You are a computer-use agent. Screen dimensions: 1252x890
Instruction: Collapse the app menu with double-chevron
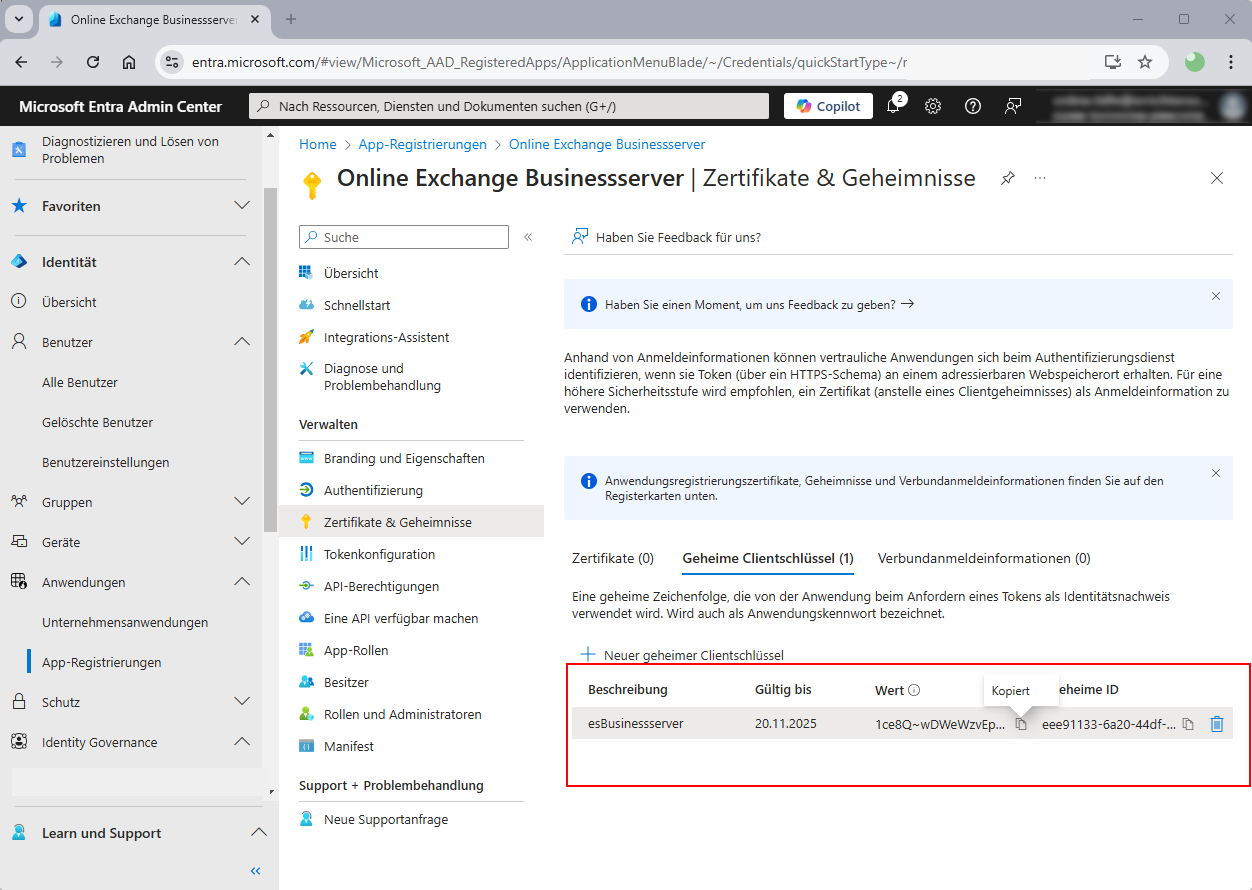tap(528, 237)
